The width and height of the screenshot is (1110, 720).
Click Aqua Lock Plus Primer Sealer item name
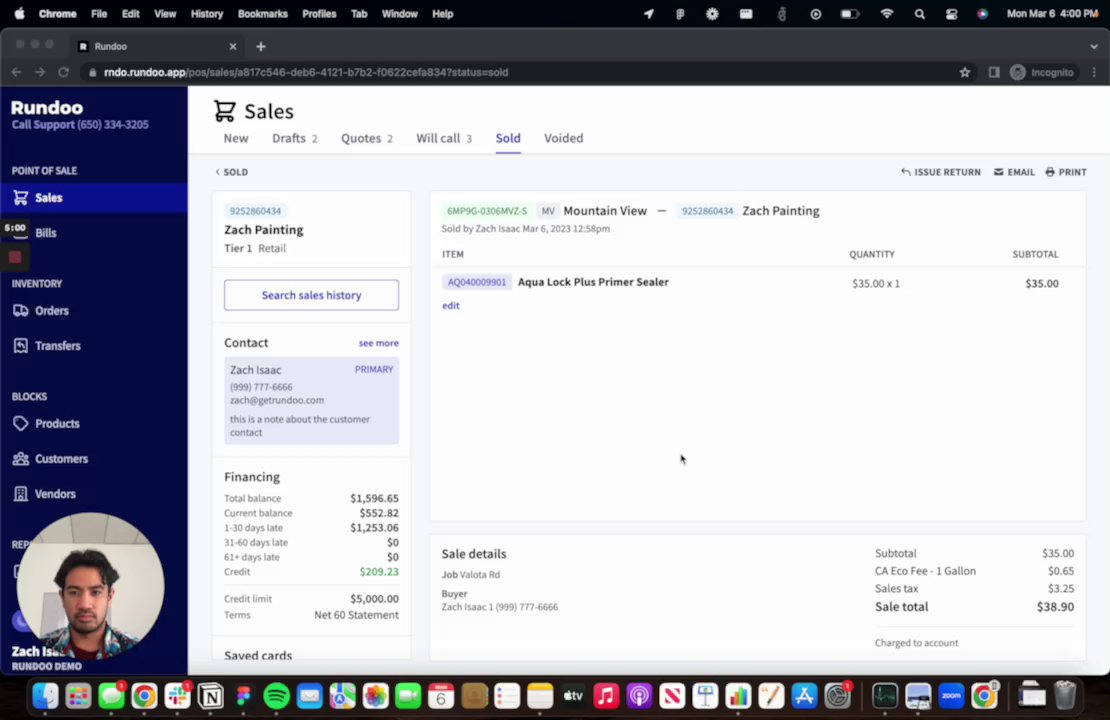coord(593,282)
